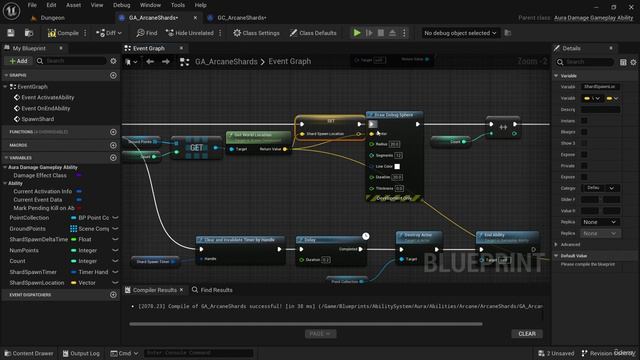Screen dimensions: 640x360
Task: Toggle visibility eye for PointCollection variable
Action: click(115, 218)
